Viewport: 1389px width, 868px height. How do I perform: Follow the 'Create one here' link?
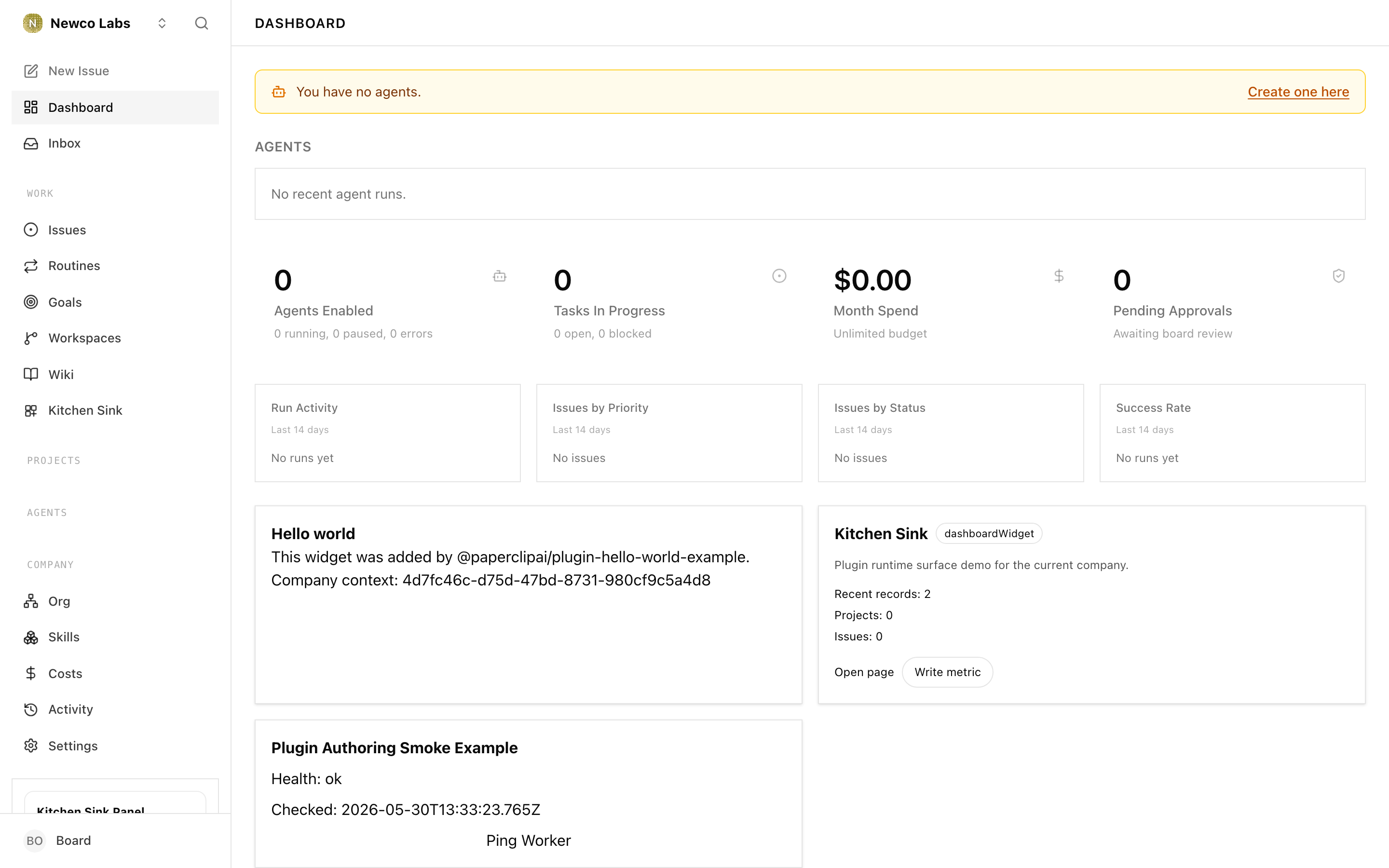point(1298,92)
